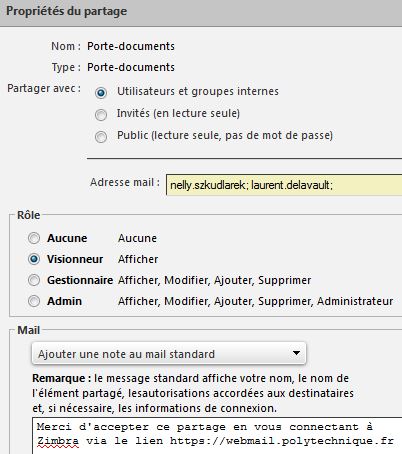Click the Nom value Porte-documents
This screenshot has height=454, width=402.
(x=131, y=46)
